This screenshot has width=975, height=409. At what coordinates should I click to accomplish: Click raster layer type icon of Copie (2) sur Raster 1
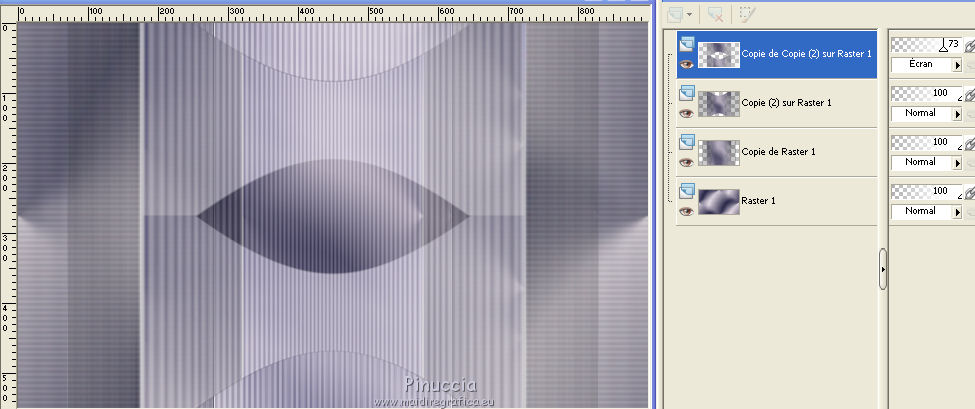point(687,93)
